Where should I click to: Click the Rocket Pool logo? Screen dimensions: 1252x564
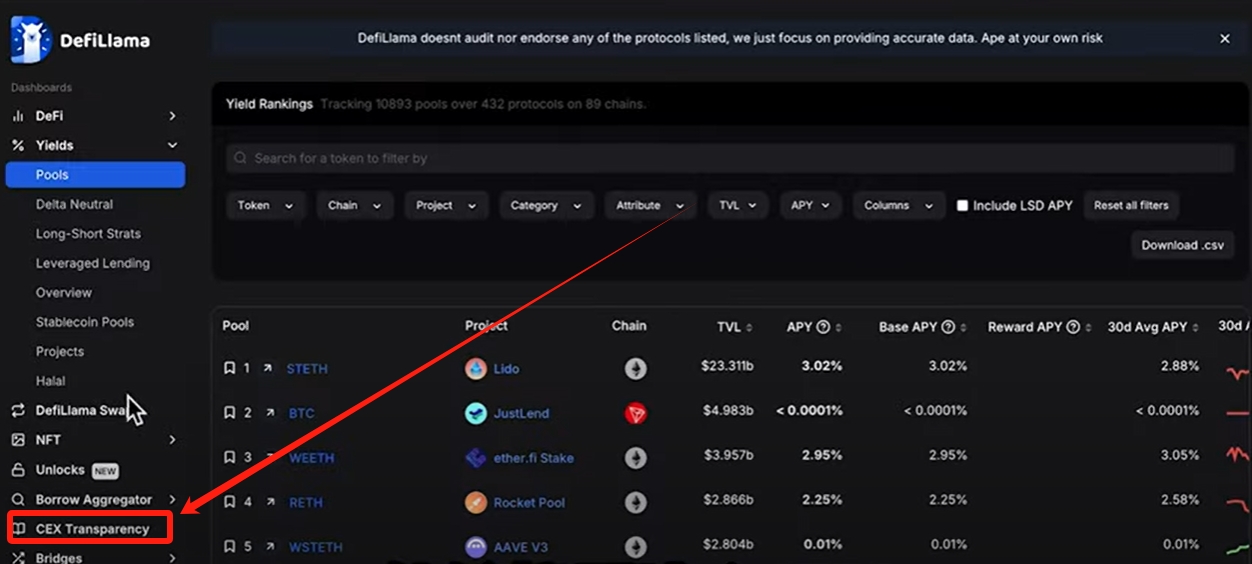[x=476, y=502]
